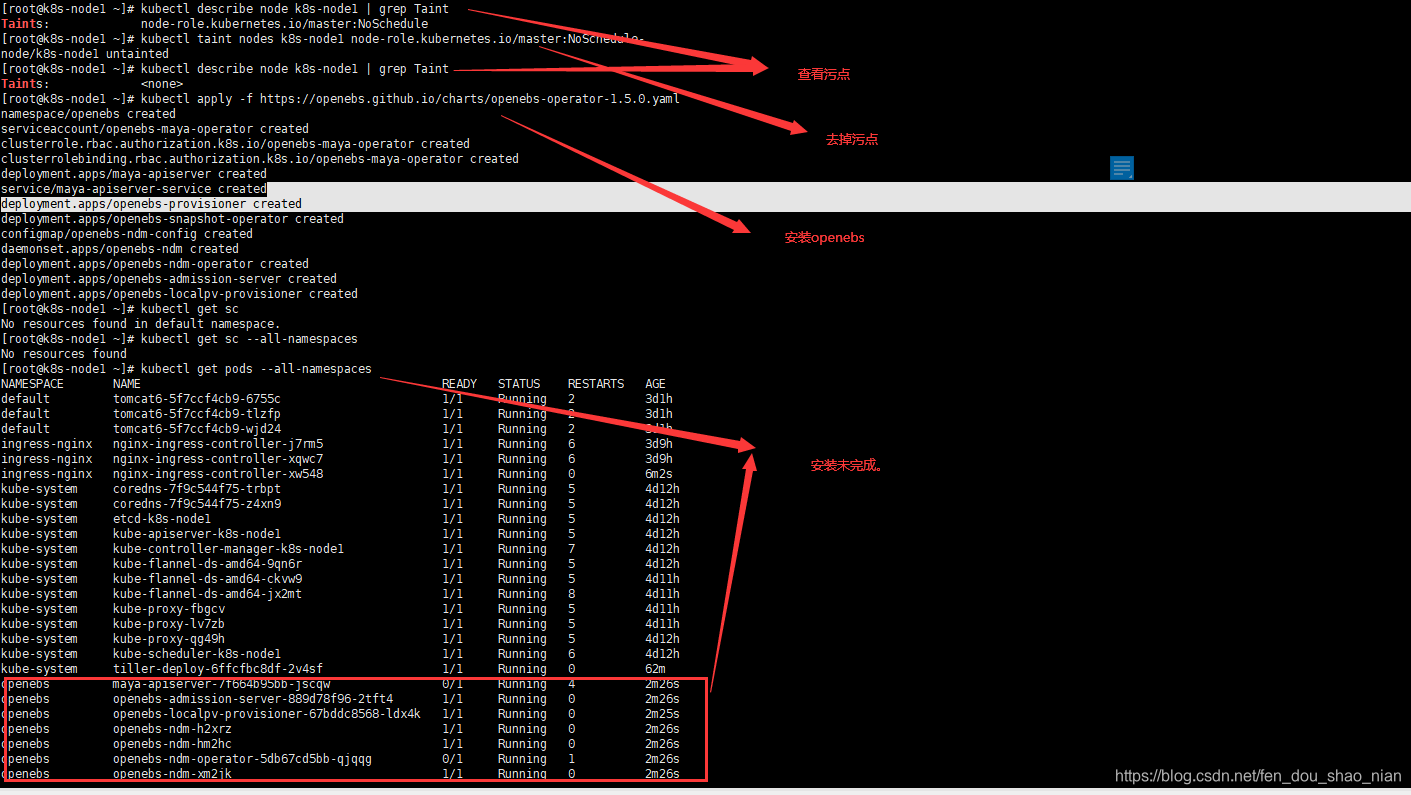Screen dimensions: 1411x795
Task: Click pod name kube-proxy-lv7zb
Action: click(x=169, y=624)
